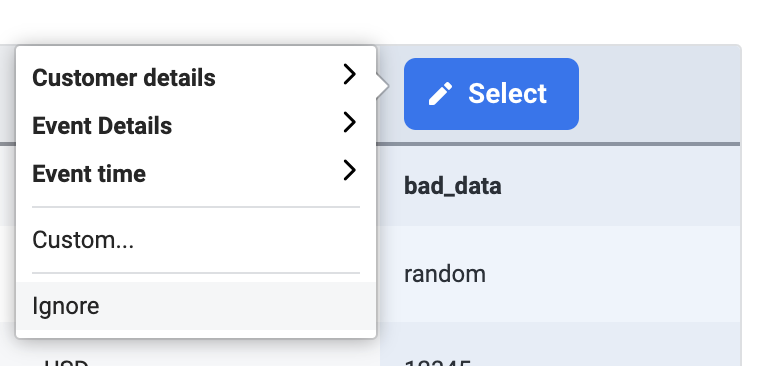
Task: Click the divider line above Ignore
Action: click(196, 273)
